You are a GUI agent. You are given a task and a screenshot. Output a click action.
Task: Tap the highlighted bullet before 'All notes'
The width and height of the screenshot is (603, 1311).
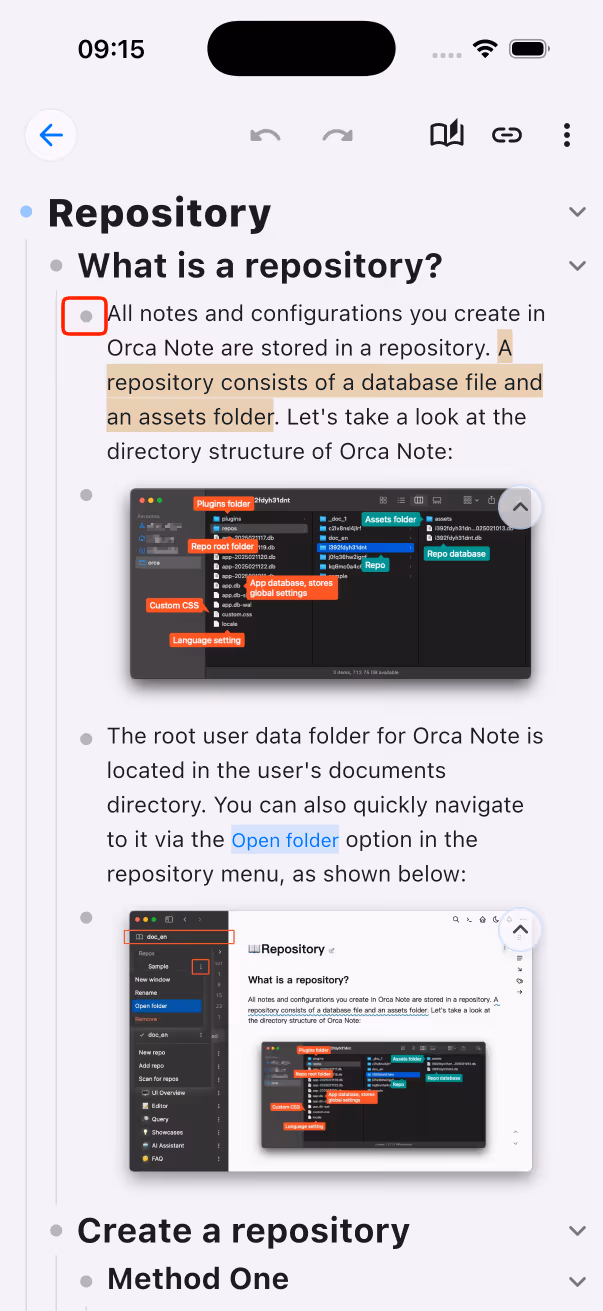(x=86, y=316)
